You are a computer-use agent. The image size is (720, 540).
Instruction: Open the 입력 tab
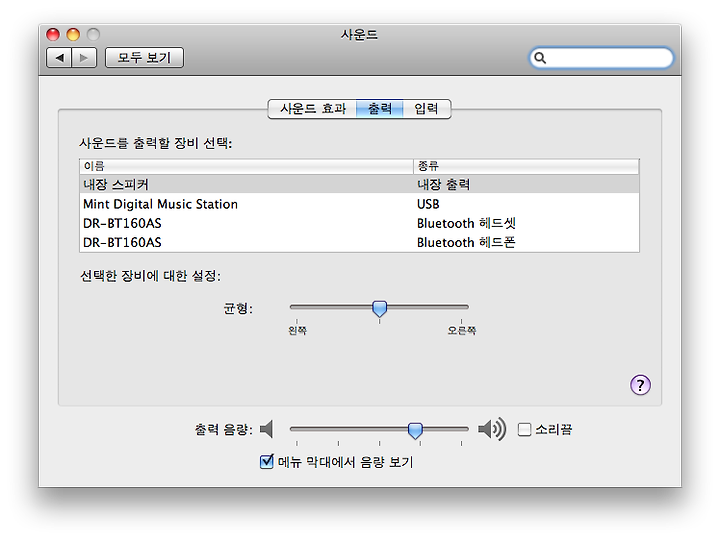[x=427, y=109]
